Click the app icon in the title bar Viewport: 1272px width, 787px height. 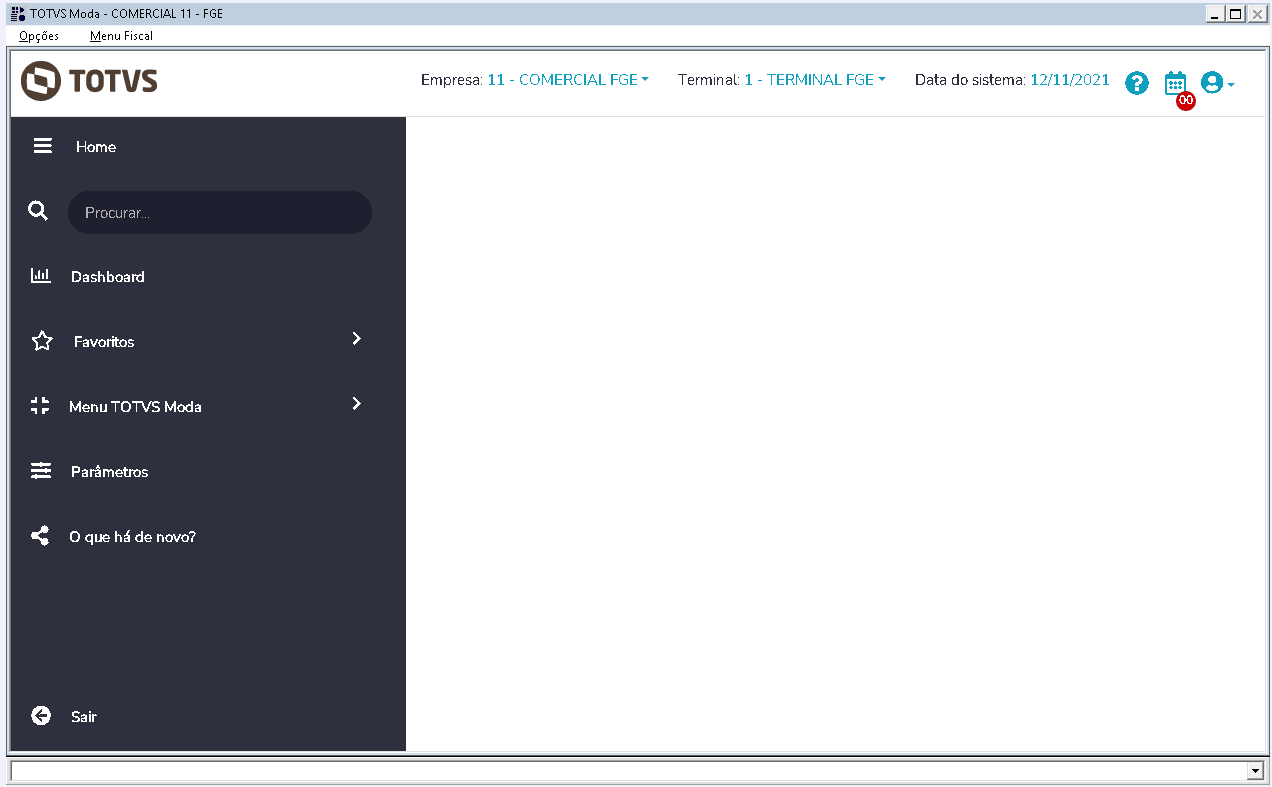click(18, 14)
